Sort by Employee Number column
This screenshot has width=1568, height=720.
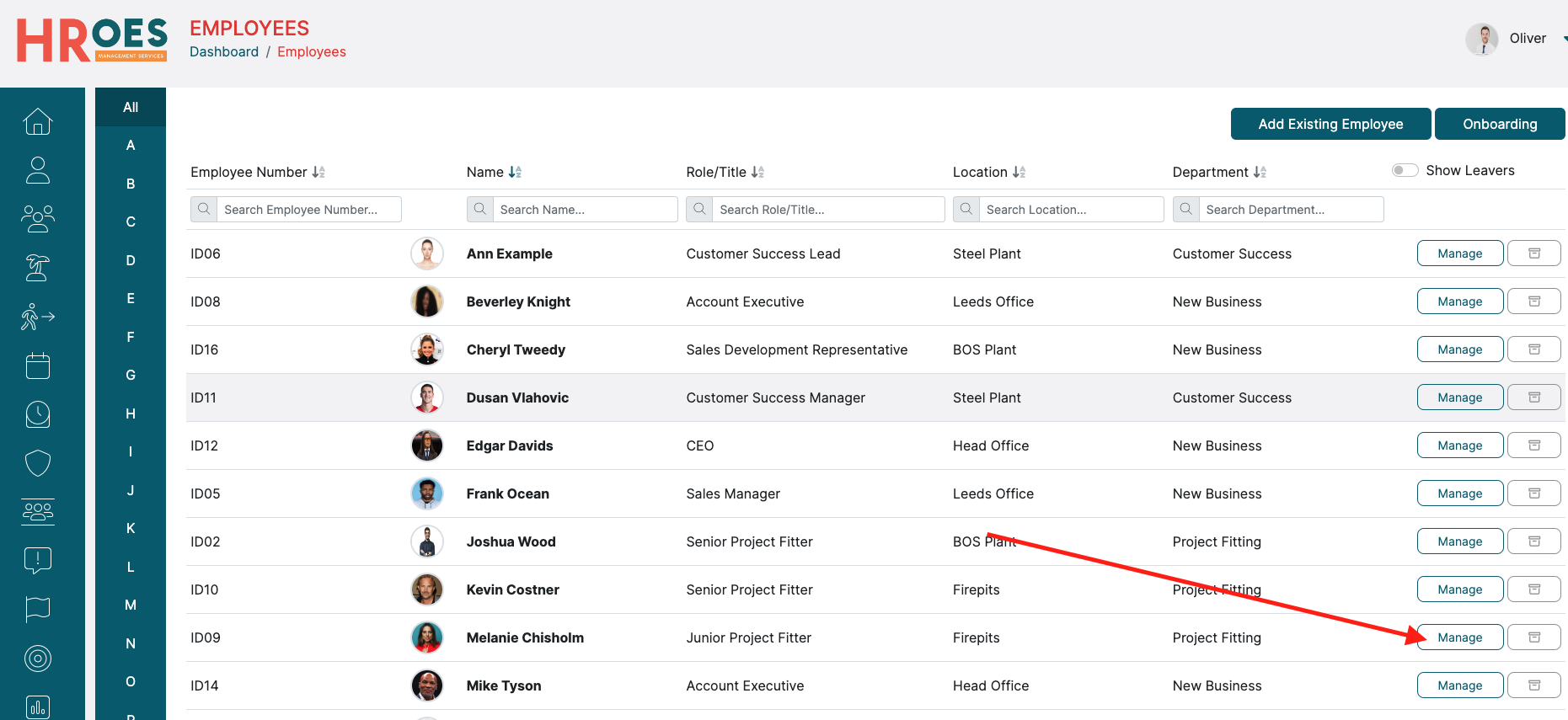click(x=318, y=172)
